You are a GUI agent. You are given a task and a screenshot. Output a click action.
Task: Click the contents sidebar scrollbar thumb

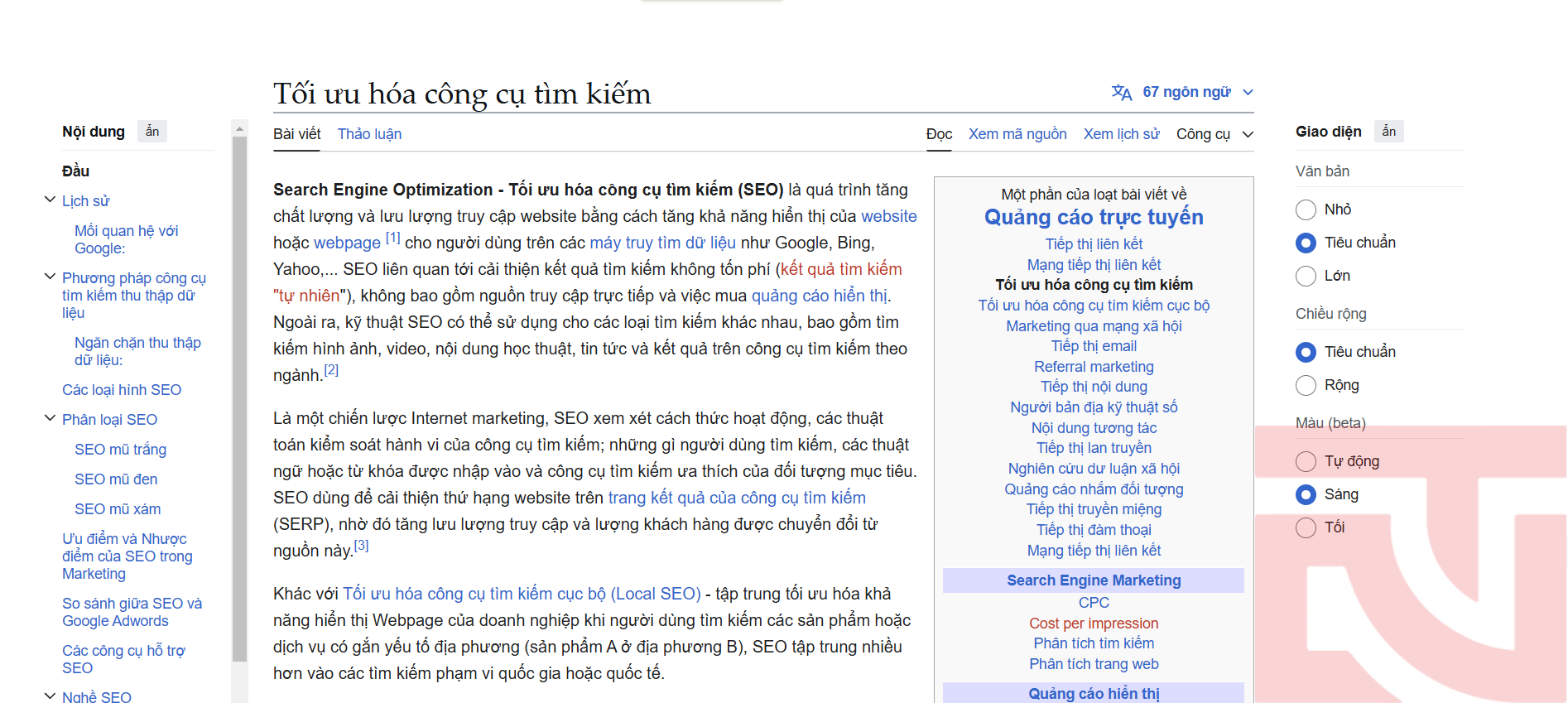tap(240, 397)
